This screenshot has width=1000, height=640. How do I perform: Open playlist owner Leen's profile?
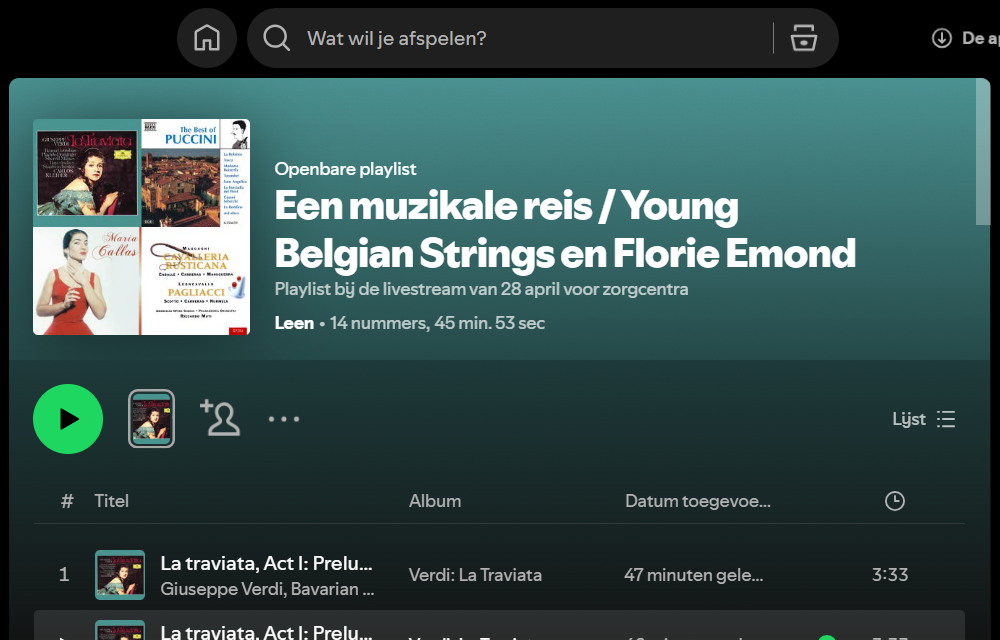point(294,323)
